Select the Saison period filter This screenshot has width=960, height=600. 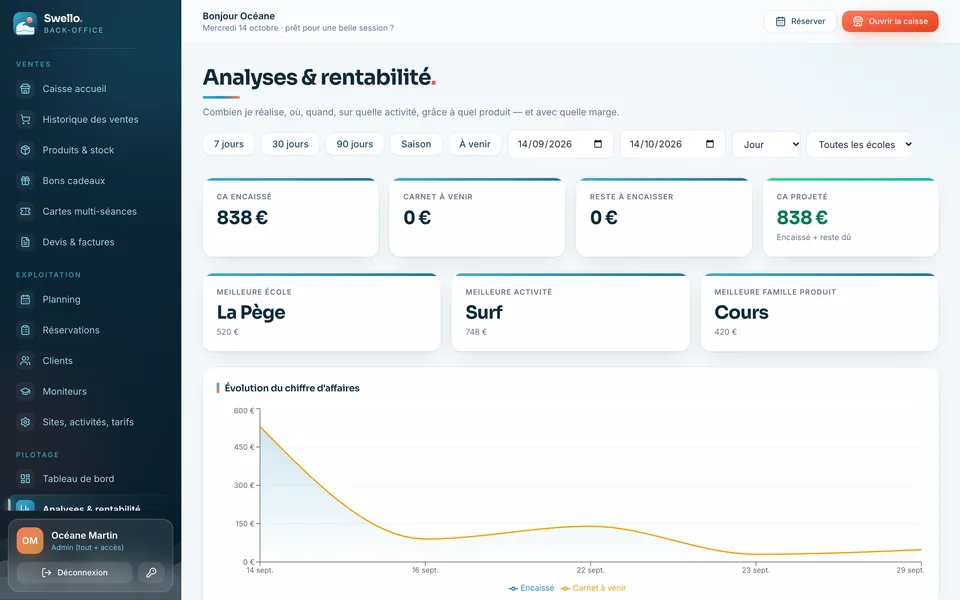[x=416, y=144]
